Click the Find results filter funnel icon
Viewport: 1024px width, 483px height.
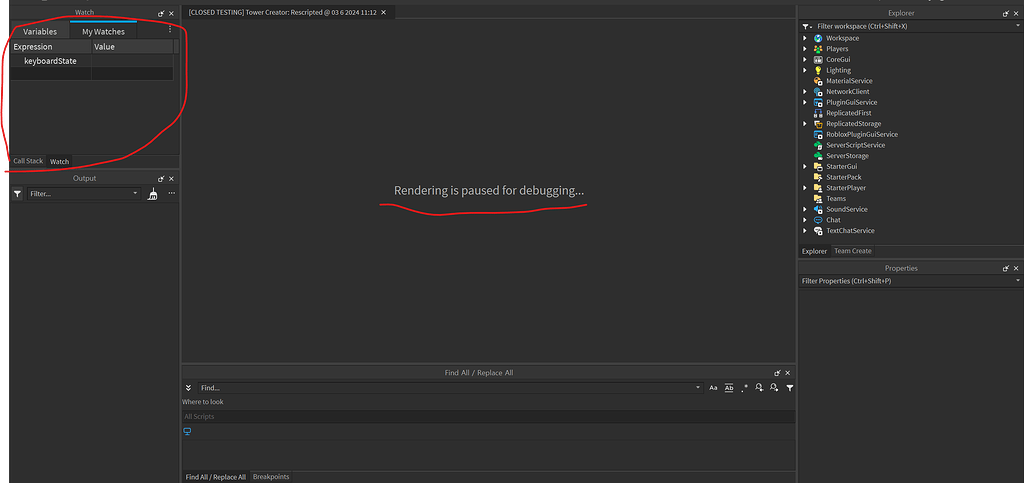790,388
